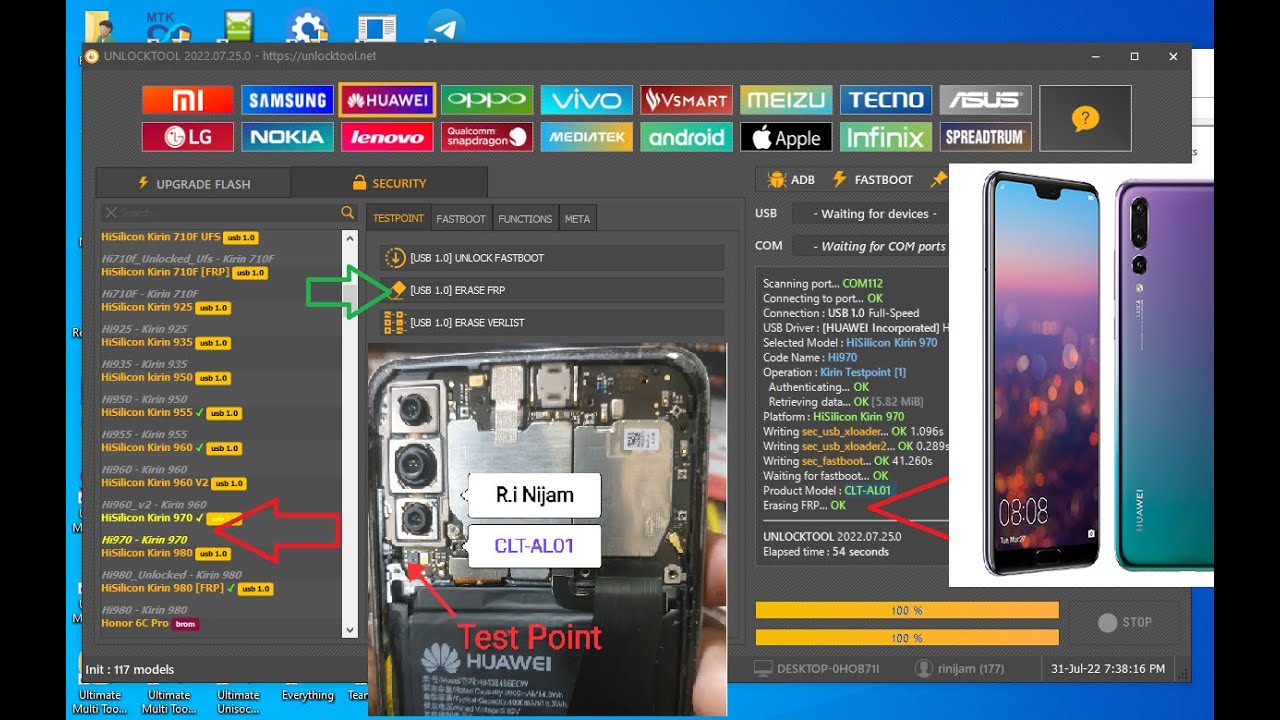Click the Product Model CLT-AL01 log line
The image size is (1280, 720).
tap(827, 491)
